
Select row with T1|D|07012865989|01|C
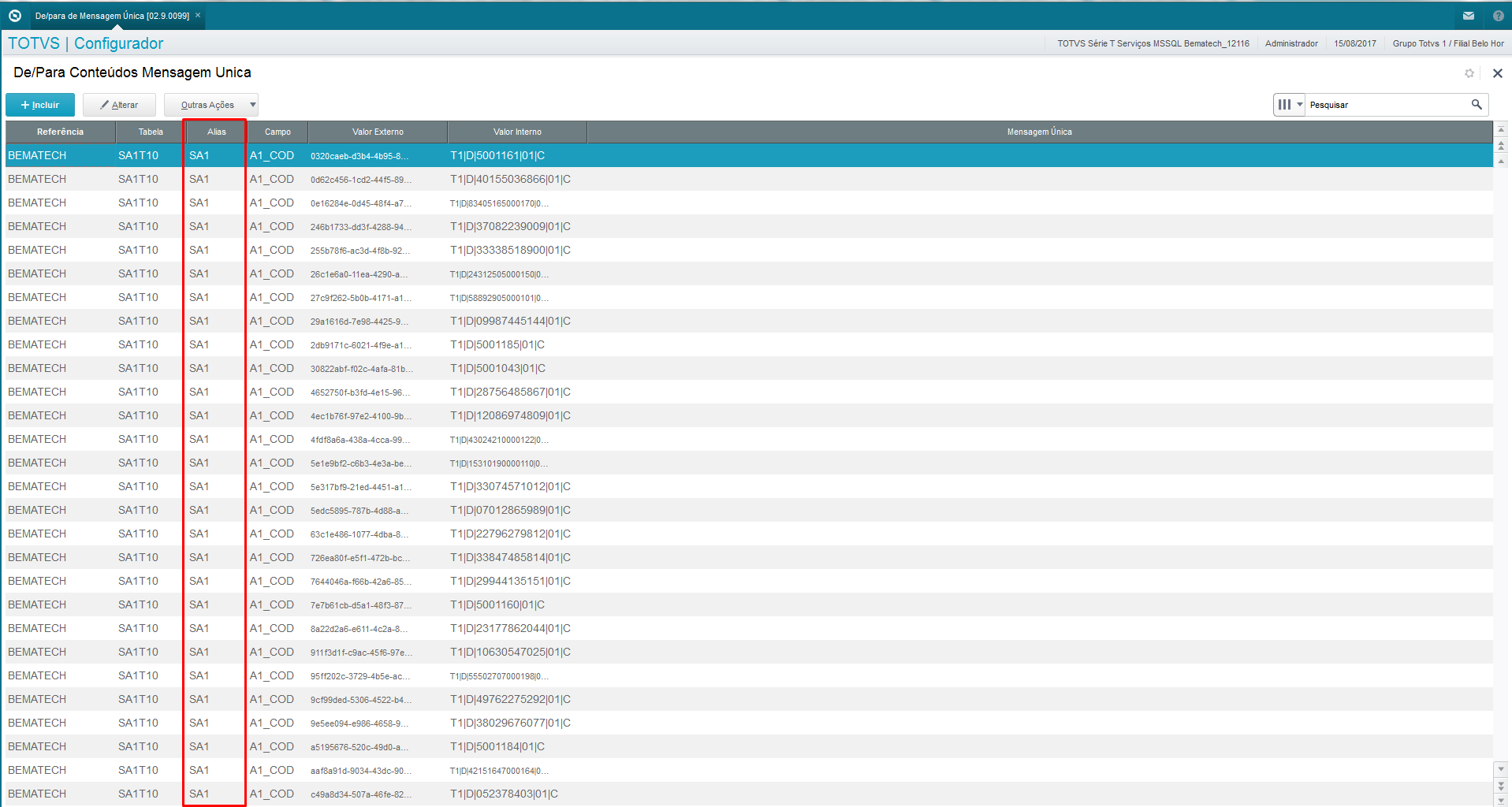pyautogui.click(x=749, y=510)
